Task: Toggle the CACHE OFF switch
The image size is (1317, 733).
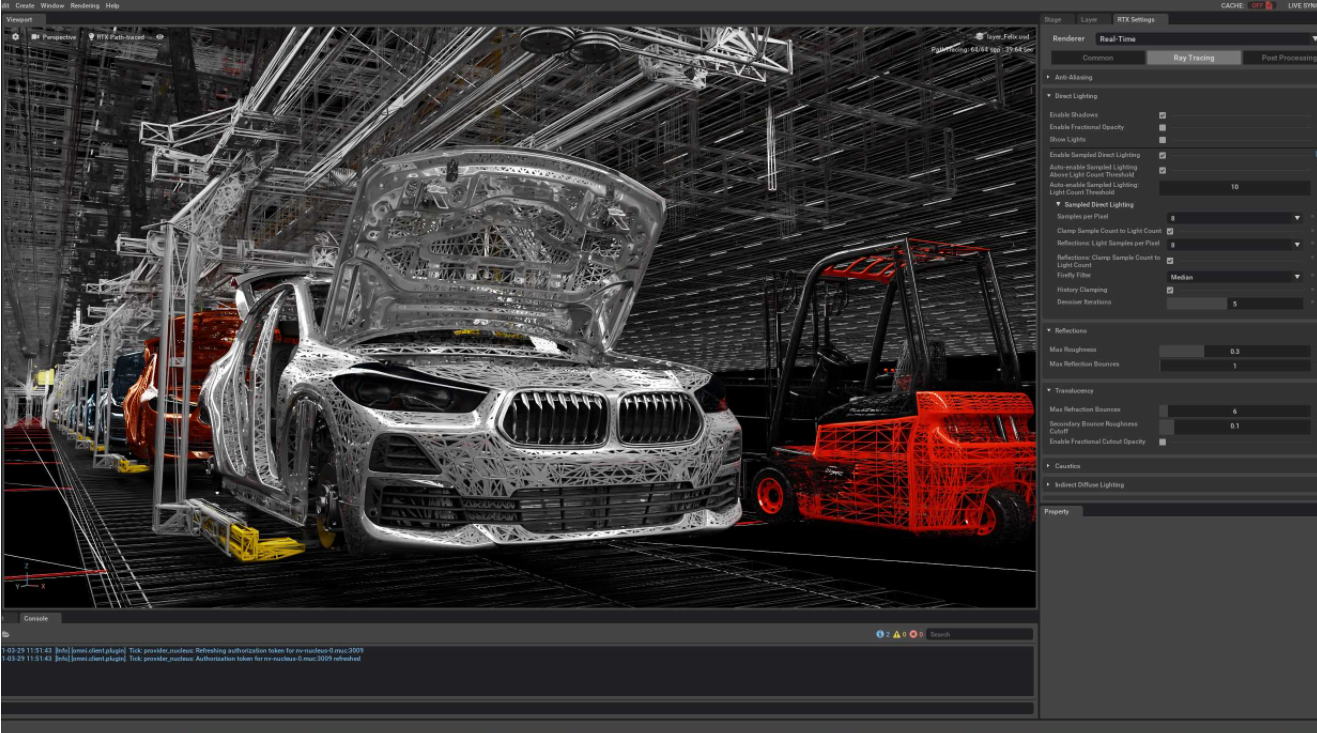Action: click(x=1261, y=5)
